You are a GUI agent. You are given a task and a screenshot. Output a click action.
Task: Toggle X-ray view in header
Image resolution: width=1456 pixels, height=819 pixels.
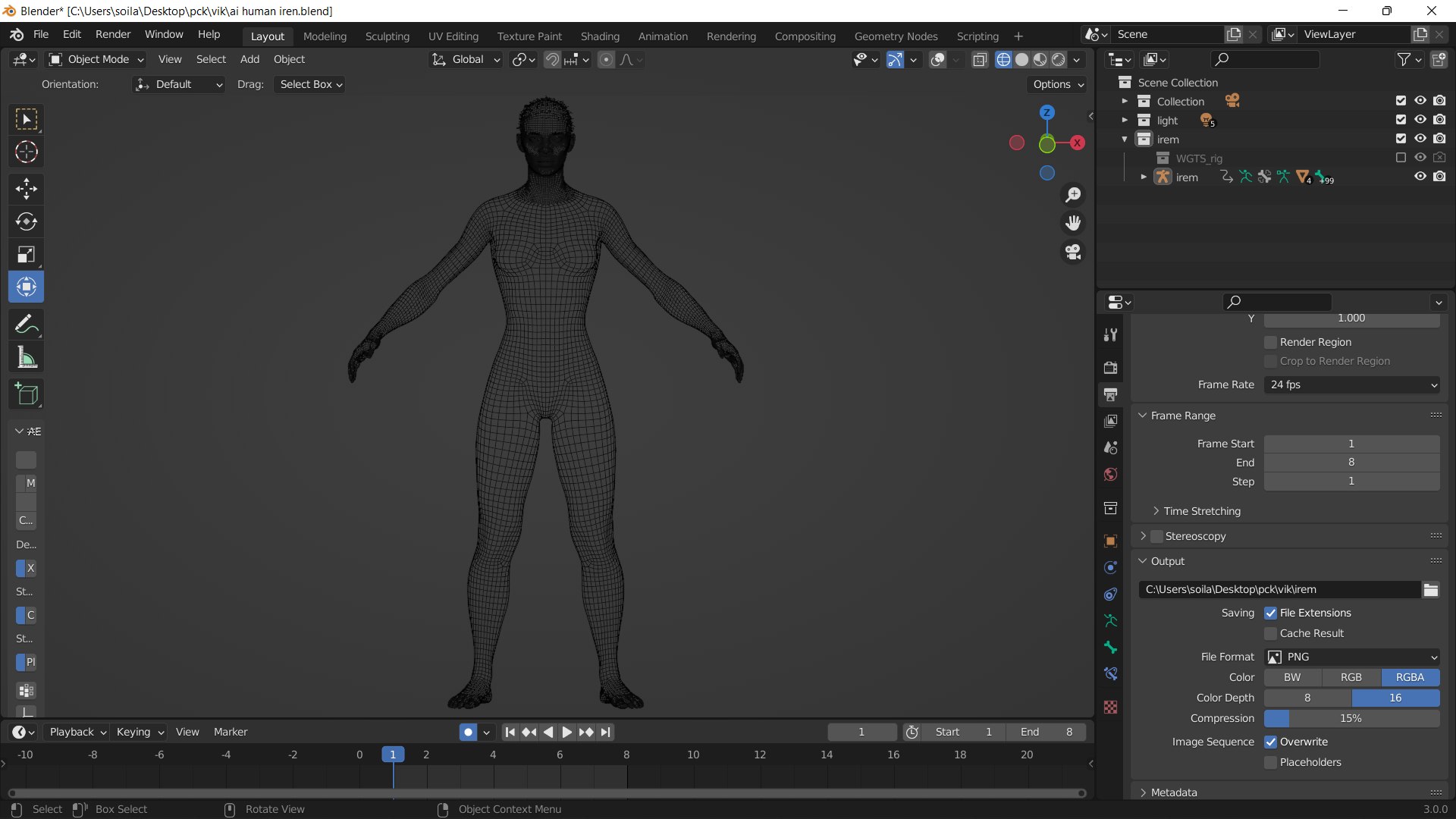pos(980,60)
